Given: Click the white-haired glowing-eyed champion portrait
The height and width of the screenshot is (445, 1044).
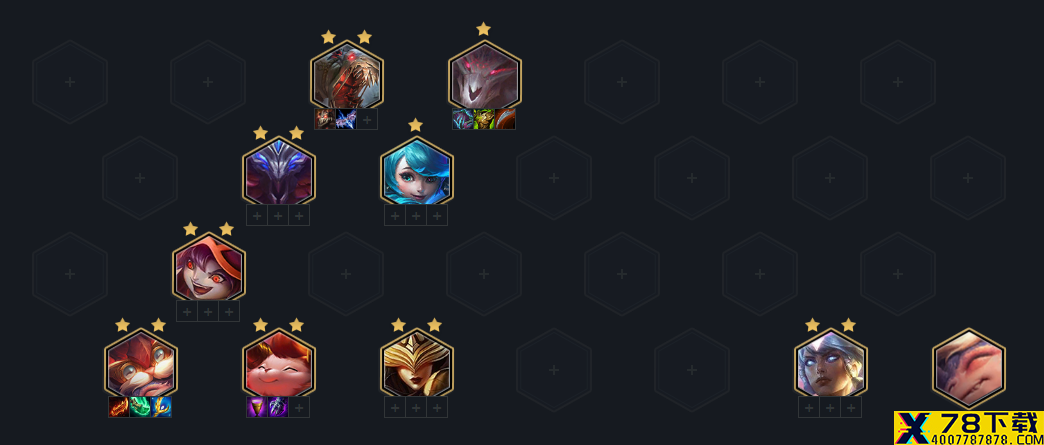Looking at the screenshot, I should coord(831,362).
